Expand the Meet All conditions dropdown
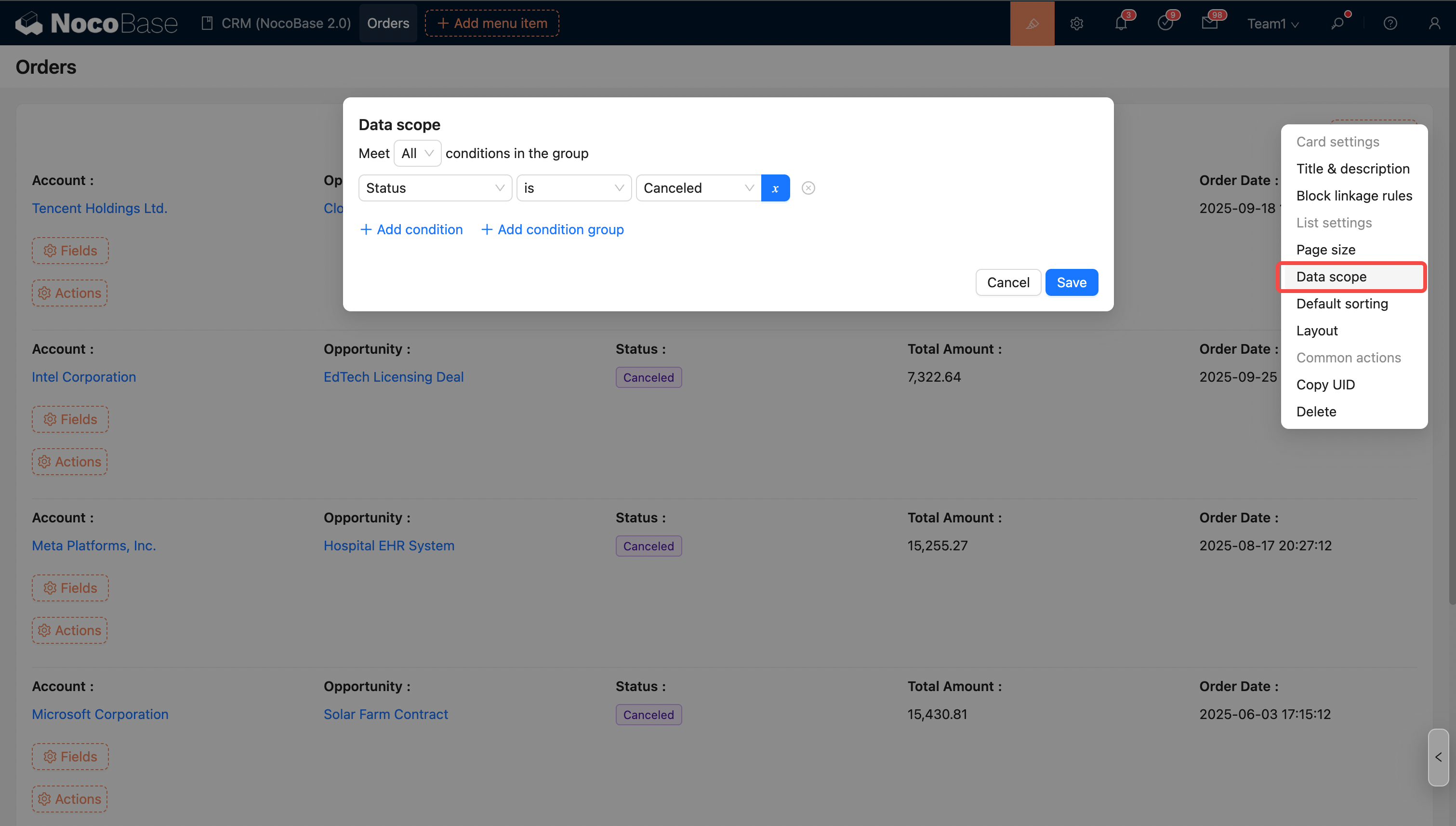 417,153
